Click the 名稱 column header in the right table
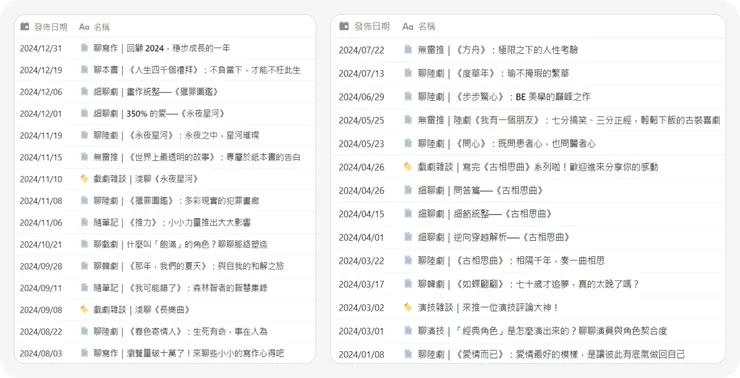This screenshot has width=740, height=378. tap(419, 26)
